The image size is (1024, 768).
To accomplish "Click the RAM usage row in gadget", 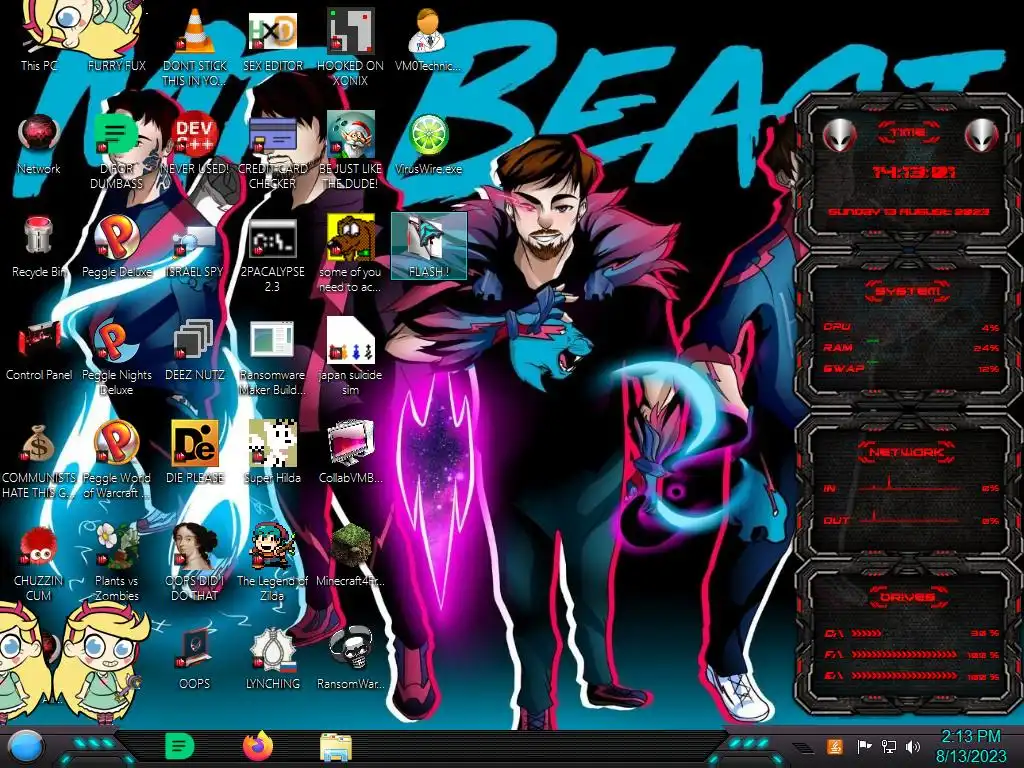I will (x=912, y=347).
